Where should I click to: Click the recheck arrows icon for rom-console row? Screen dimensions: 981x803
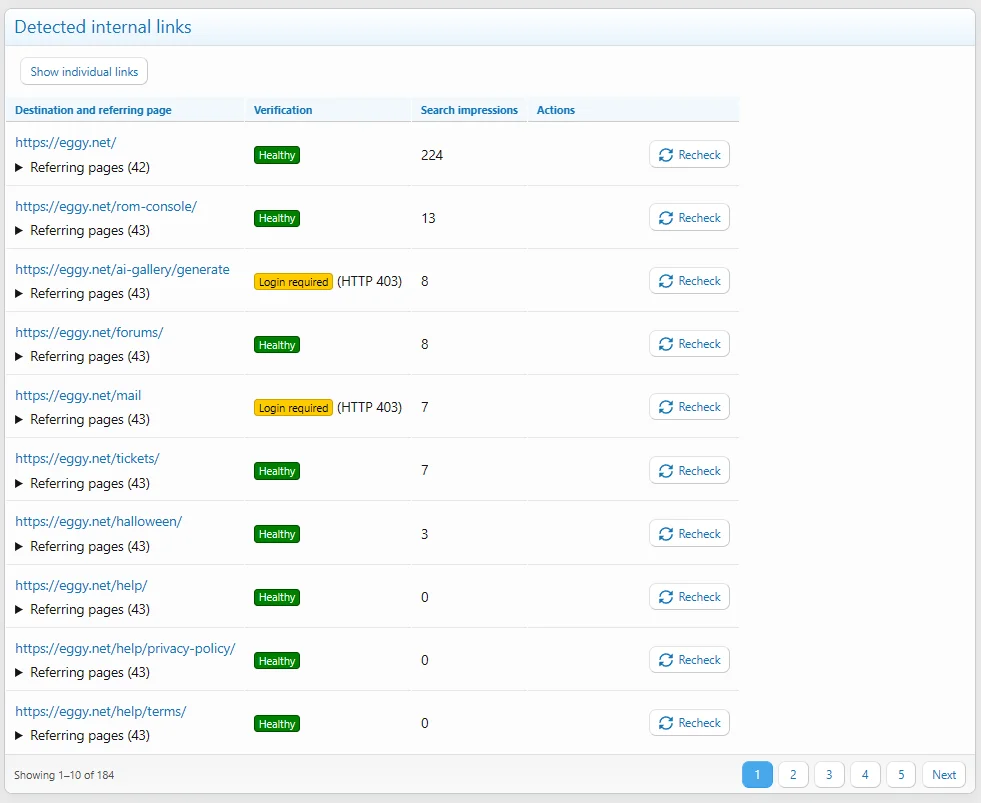point(666,218)
